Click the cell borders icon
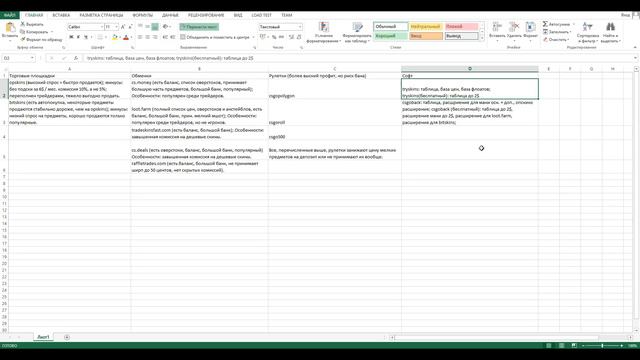Screen dimensions: 640x360 click(x=100, y=37)
